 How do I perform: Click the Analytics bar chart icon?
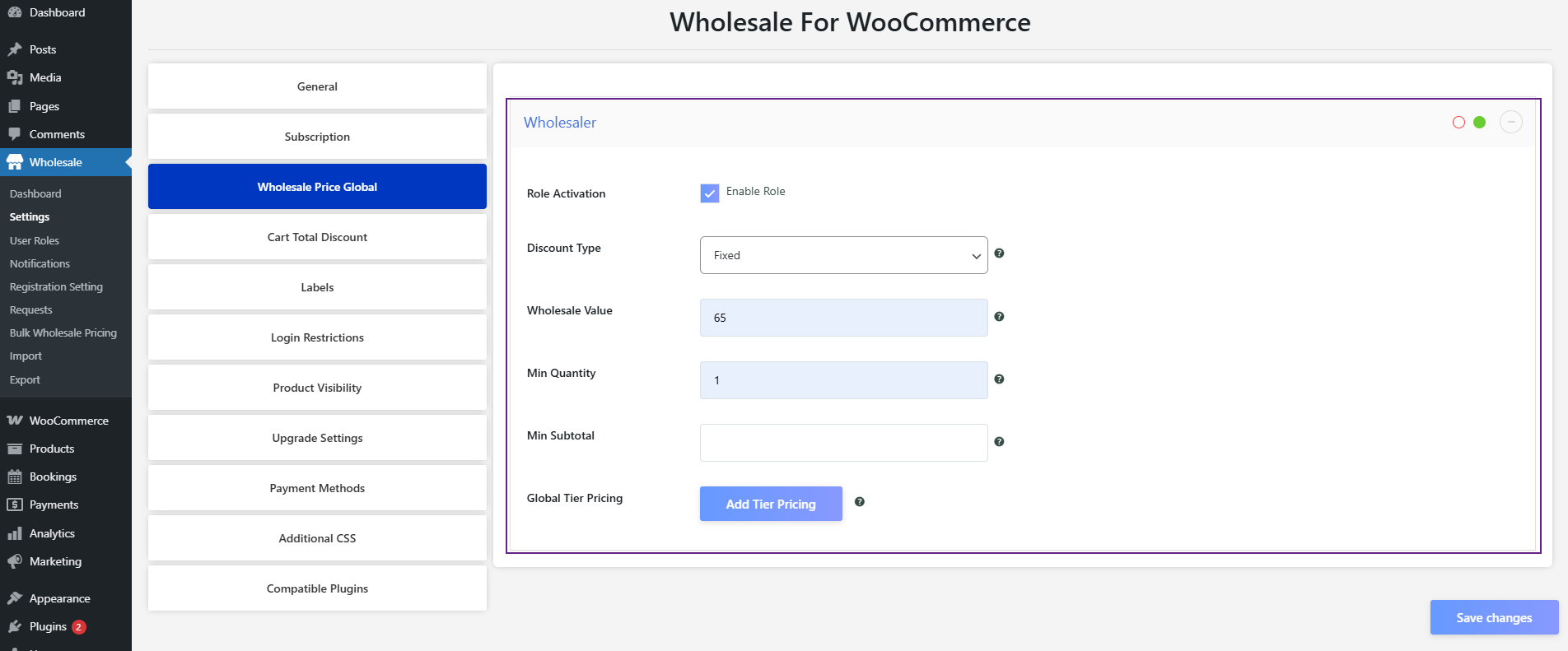pyautogui.click(x=15, y=533)
